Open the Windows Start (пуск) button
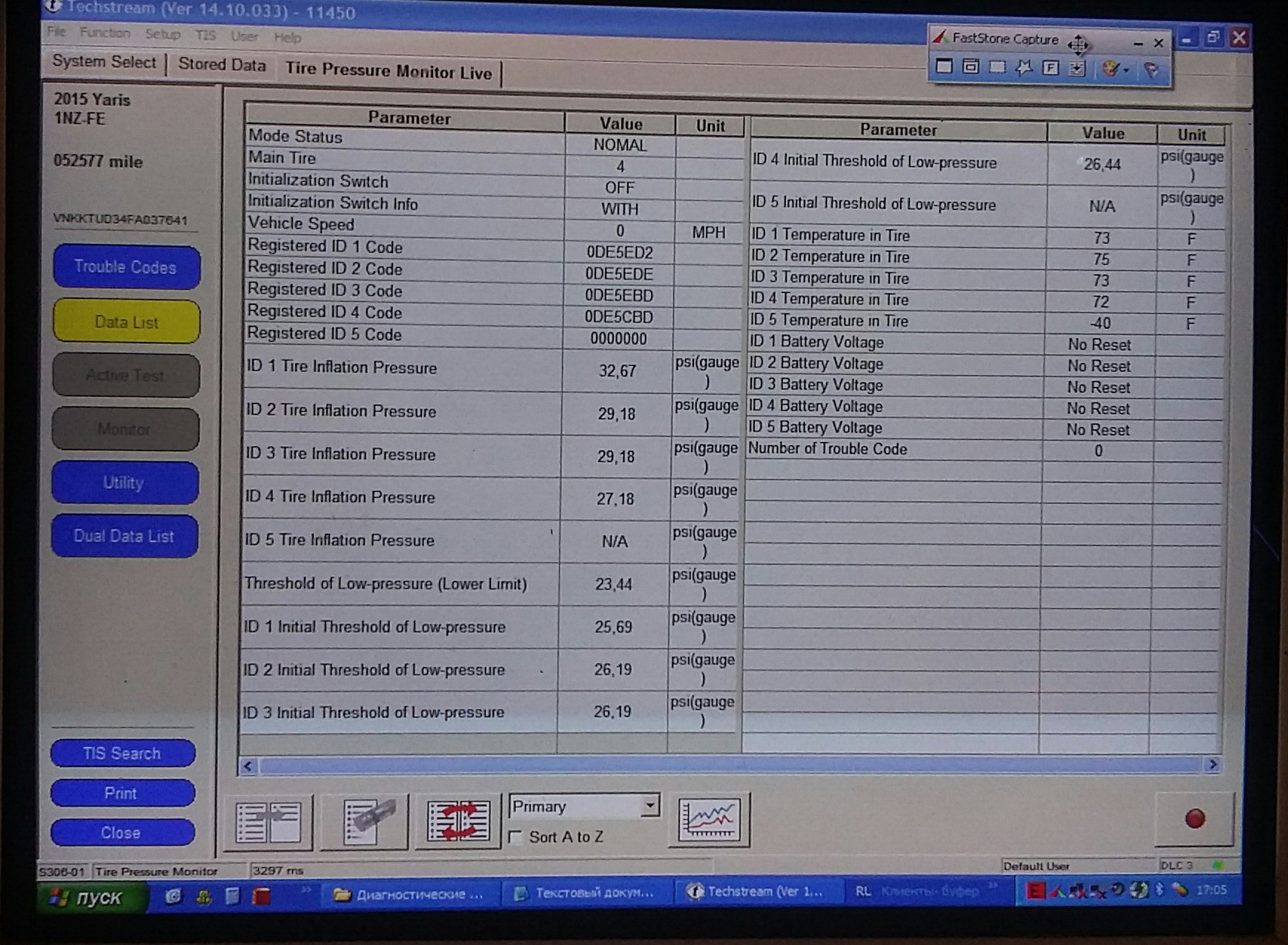Viewport: 1288px width, 945px height. click(x=87, y=898)
